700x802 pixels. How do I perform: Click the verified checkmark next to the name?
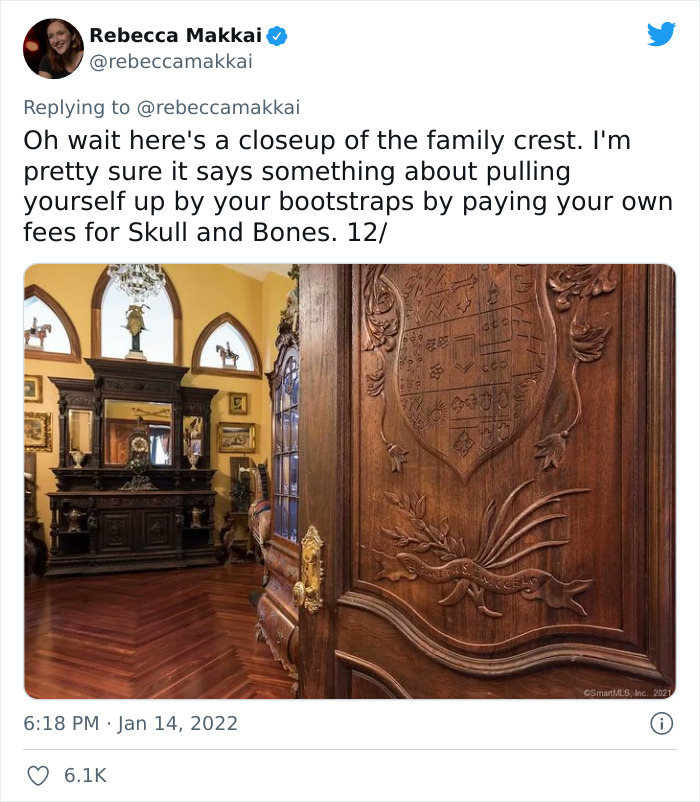pyautogui.click(x=277, y=33)
